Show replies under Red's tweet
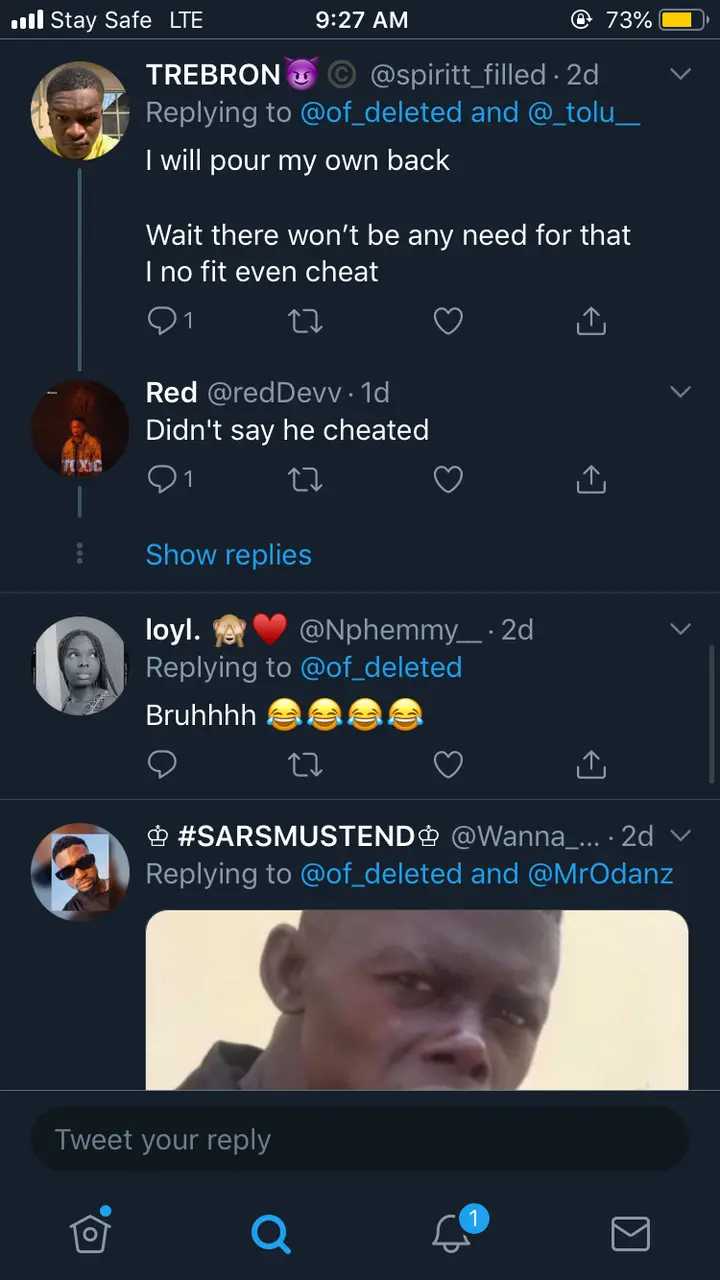Screen dimensions: 720x1280 228,554
